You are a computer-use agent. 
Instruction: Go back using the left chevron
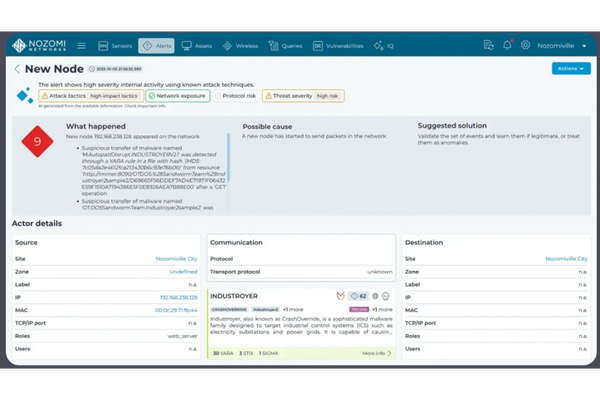click(17, 69)
